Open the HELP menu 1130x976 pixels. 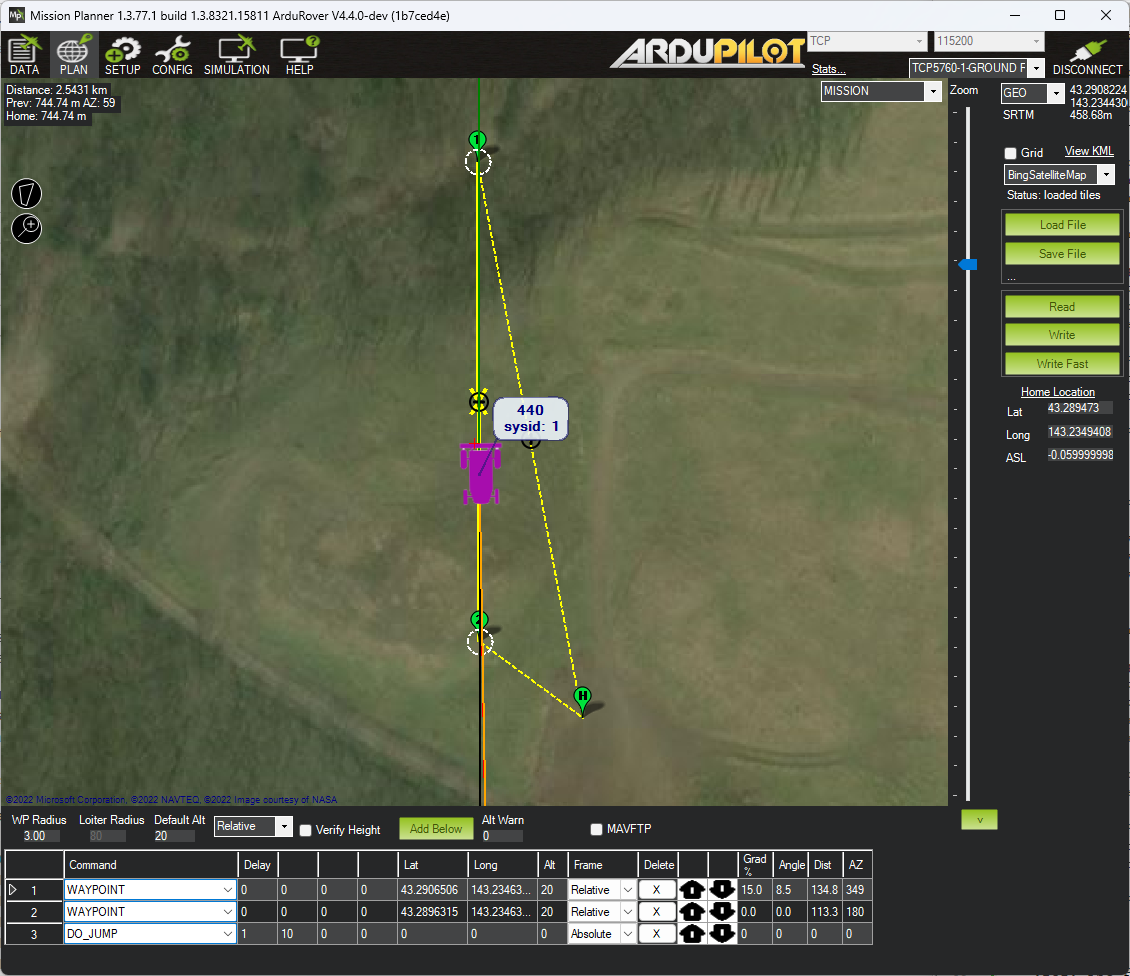click(299, 56)
